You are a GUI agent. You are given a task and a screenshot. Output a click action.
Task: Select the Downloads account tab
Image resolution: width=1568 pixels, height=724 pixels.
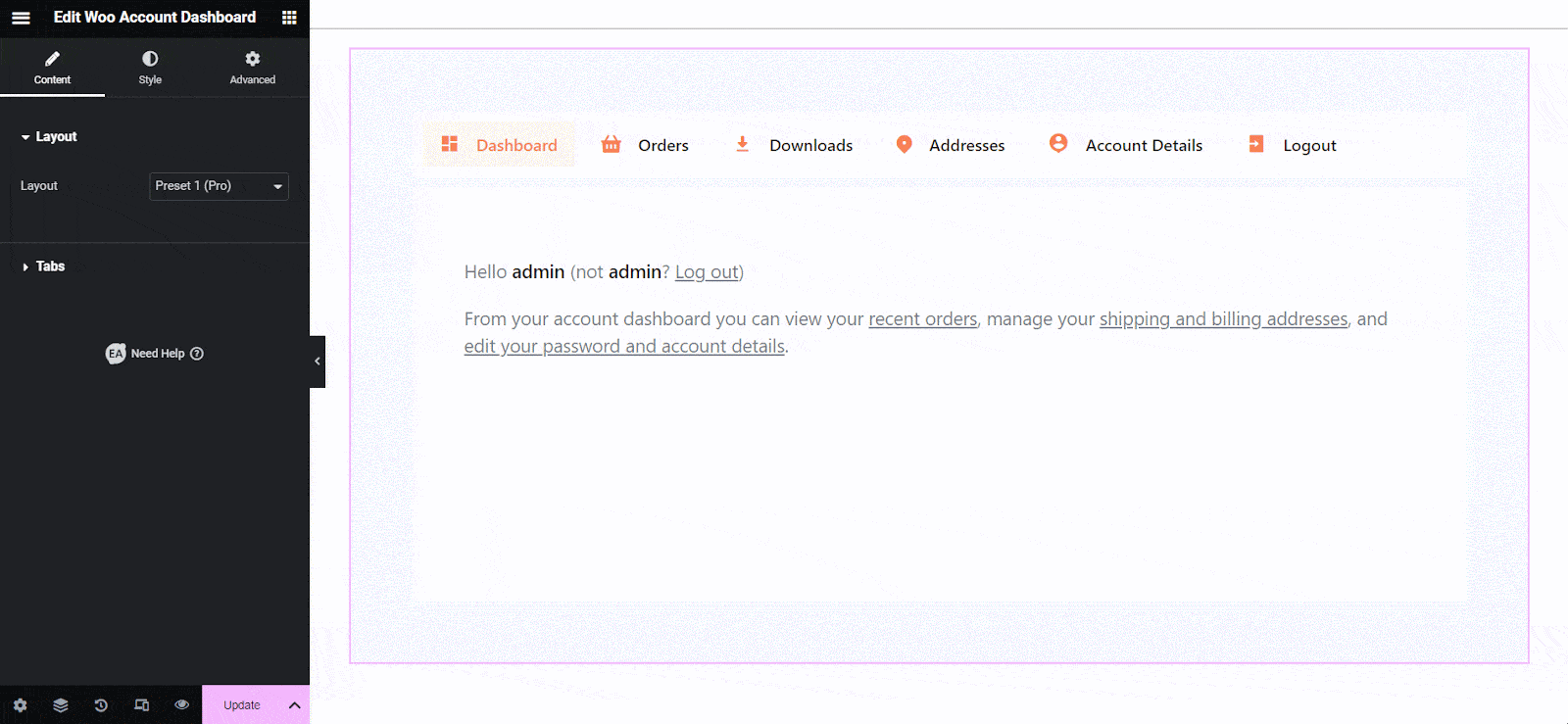click(793, 145)
